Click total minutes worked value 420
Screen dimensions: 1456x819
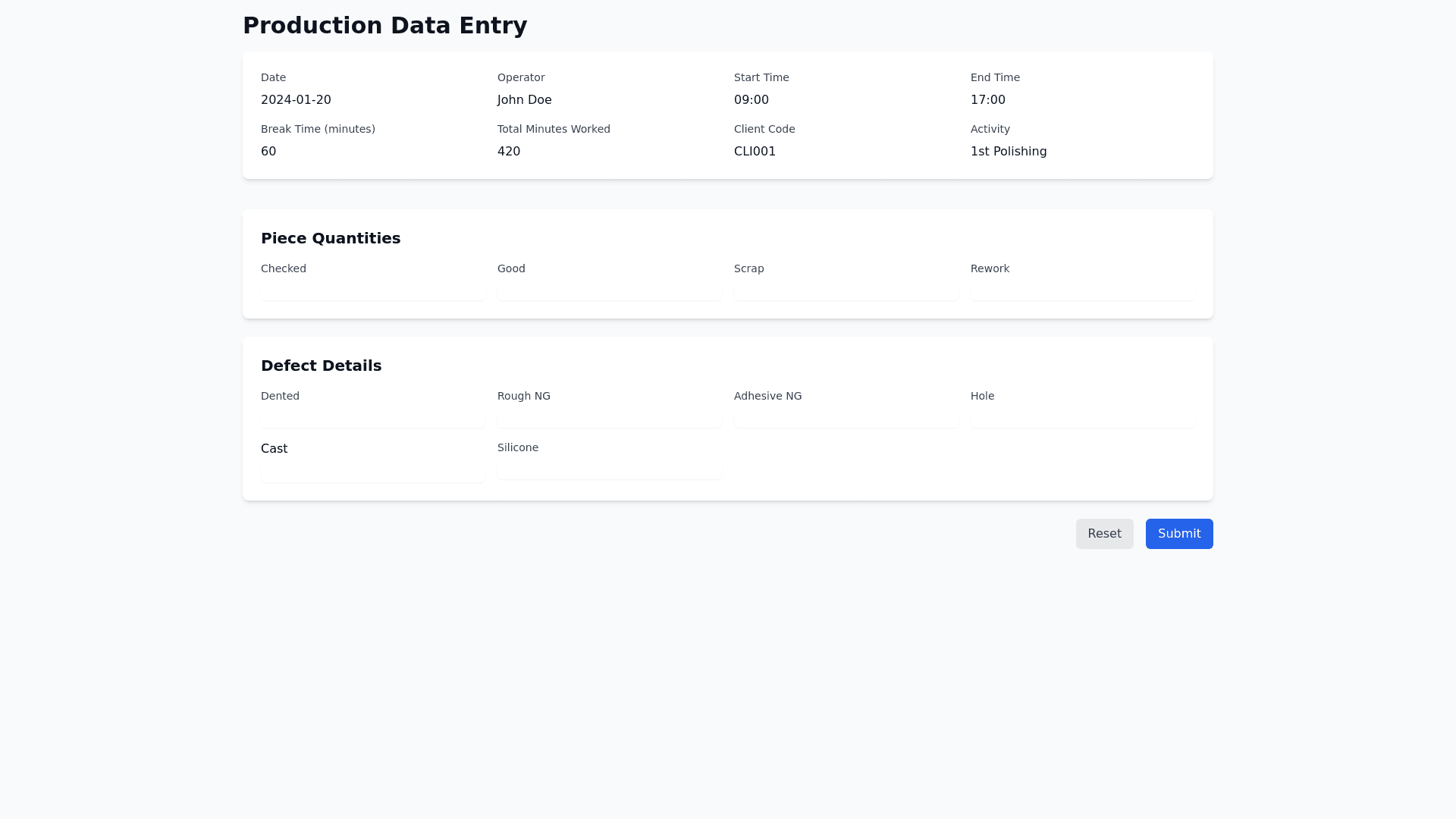508,152
